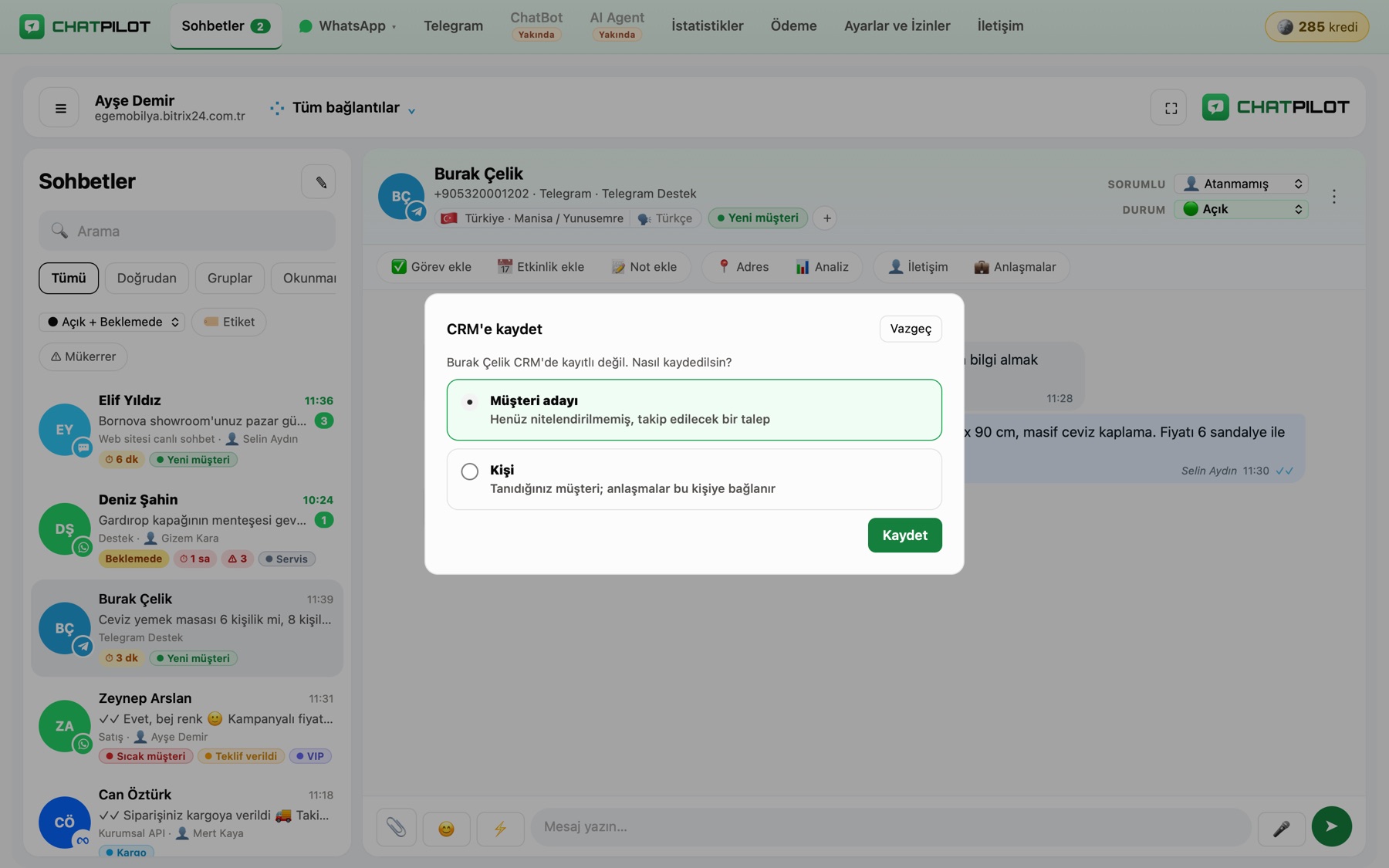Click the fullscreen expand icon

tap(1170, 108)
